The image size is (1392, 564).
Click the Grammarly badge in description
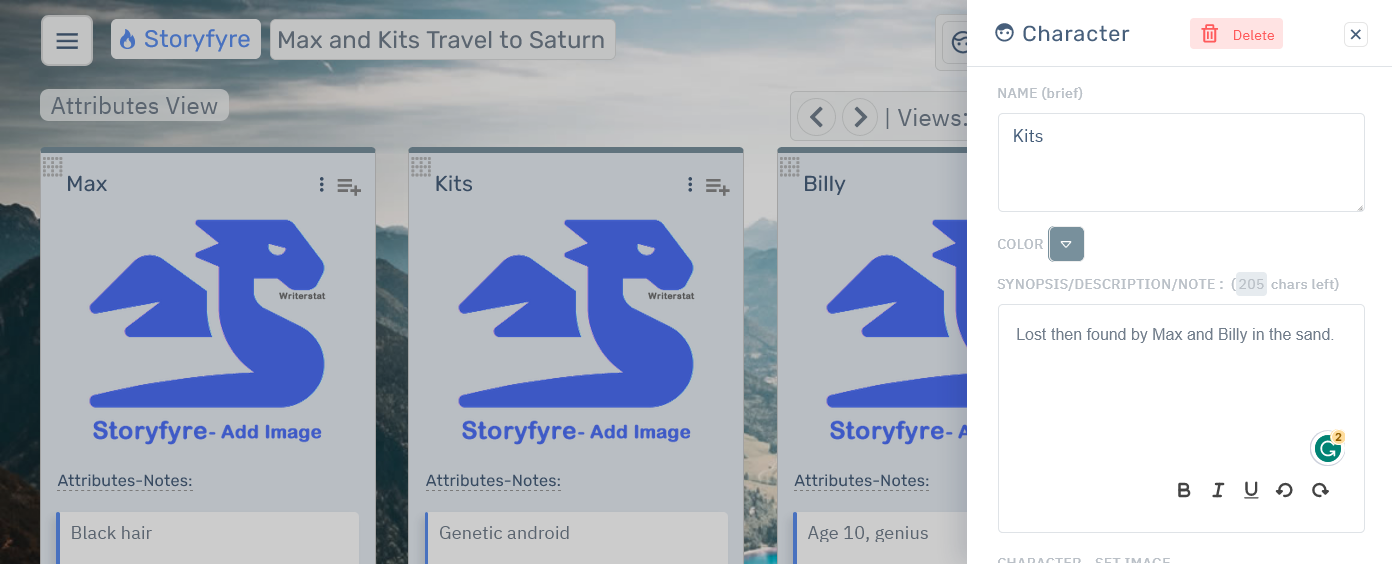pos(1328,449)
